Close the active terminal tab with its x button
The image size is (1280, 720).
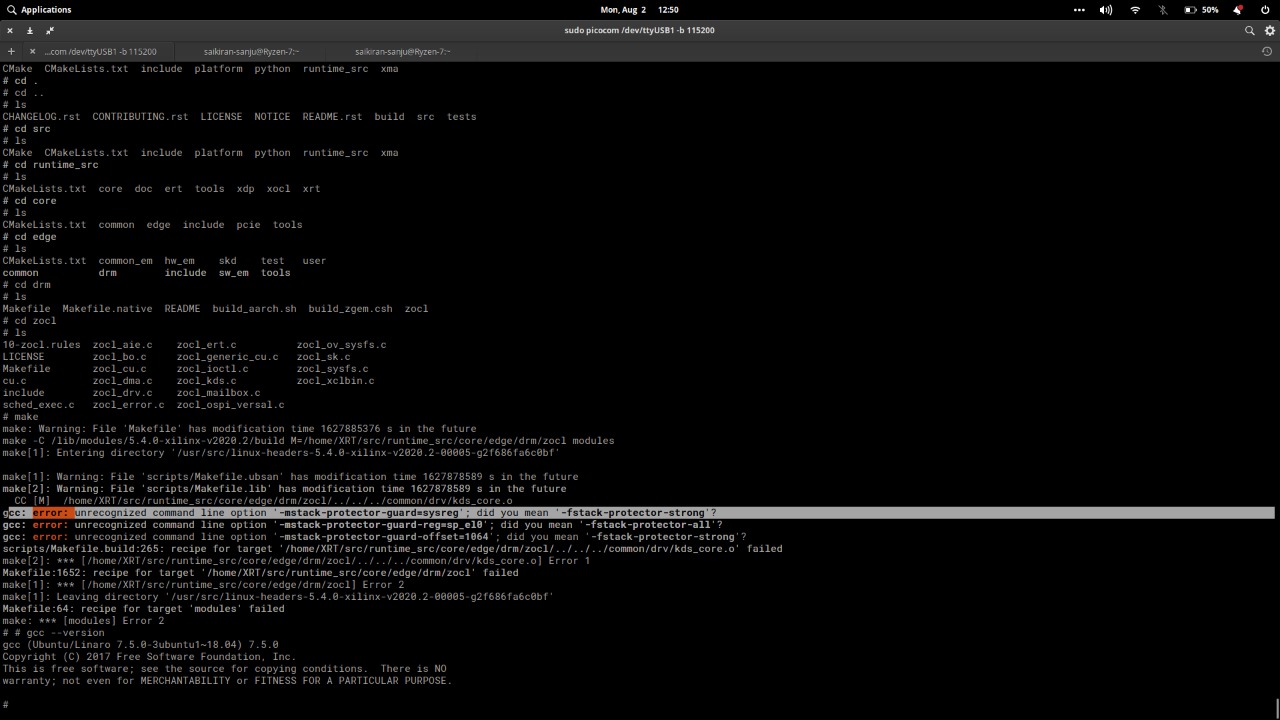[33, 52]
